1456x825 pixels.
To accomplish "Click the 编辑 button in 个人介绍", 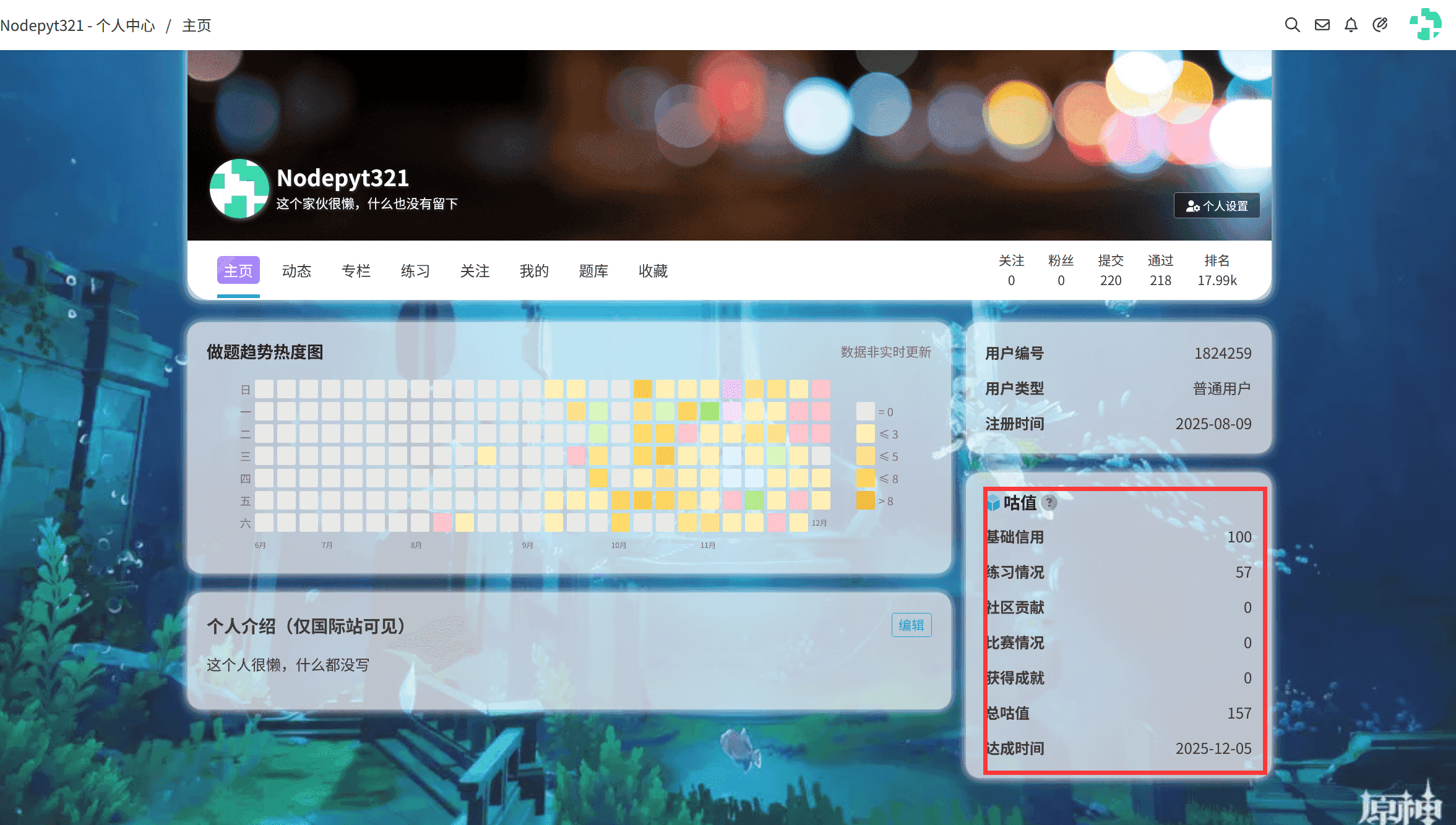I will click(x=911, y=625).
